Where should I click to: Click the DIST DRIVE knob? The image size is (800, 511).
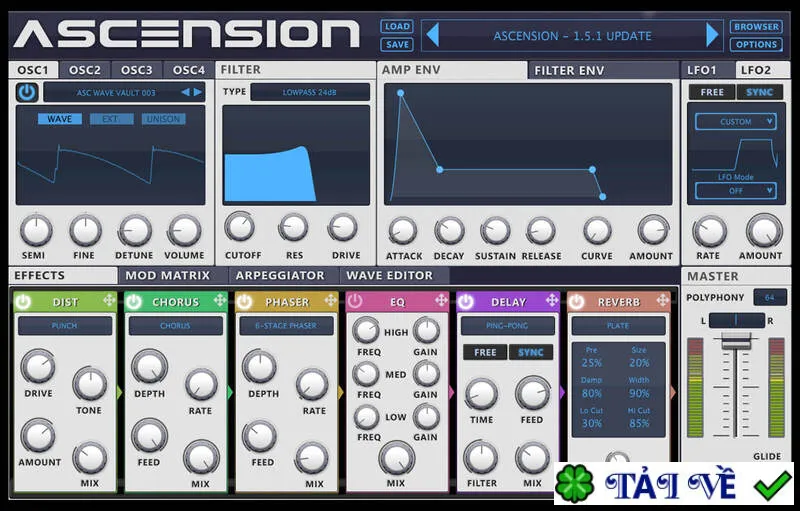38,367
